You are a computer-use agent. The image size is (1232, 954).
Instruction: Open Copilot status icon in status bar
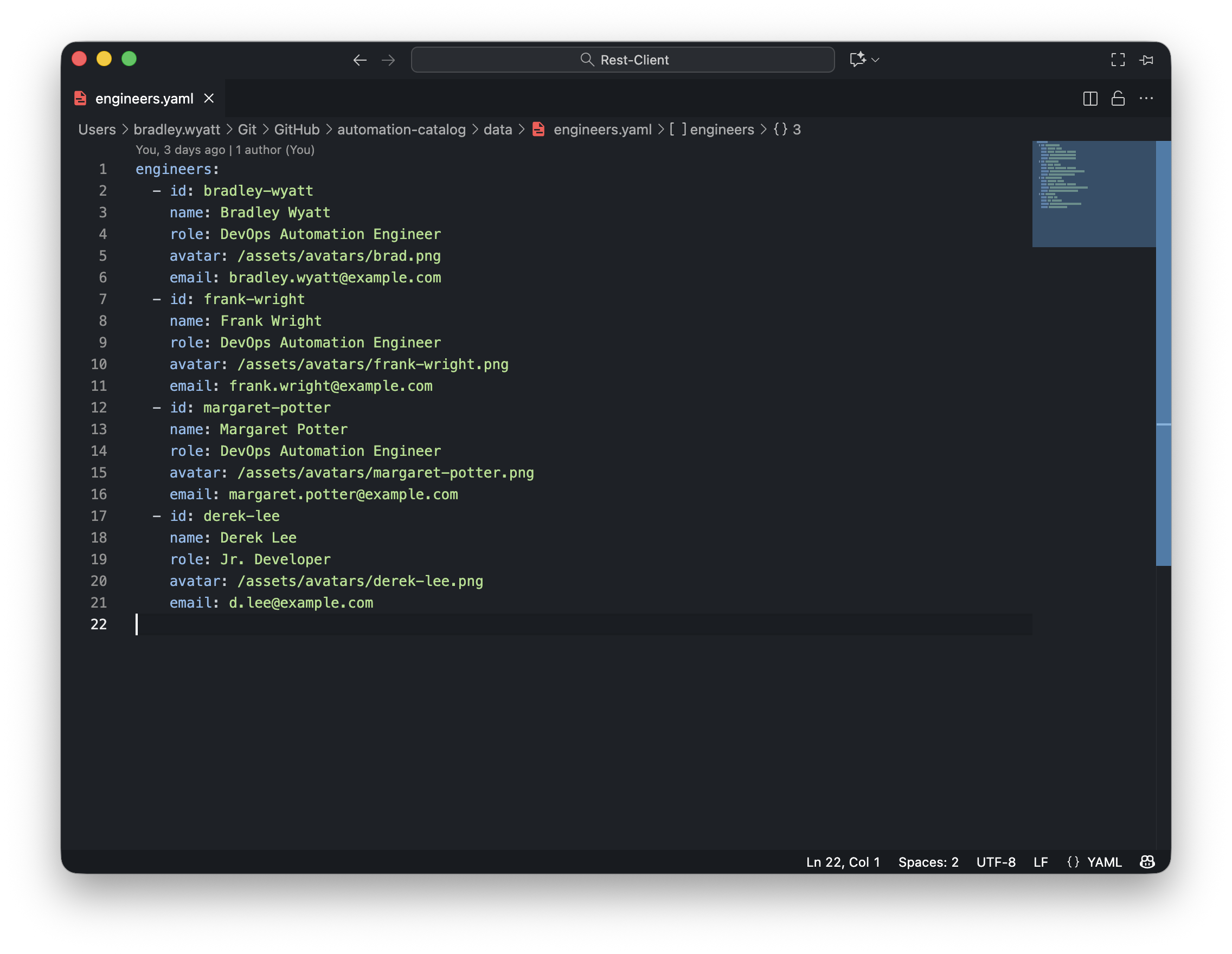1147,862
